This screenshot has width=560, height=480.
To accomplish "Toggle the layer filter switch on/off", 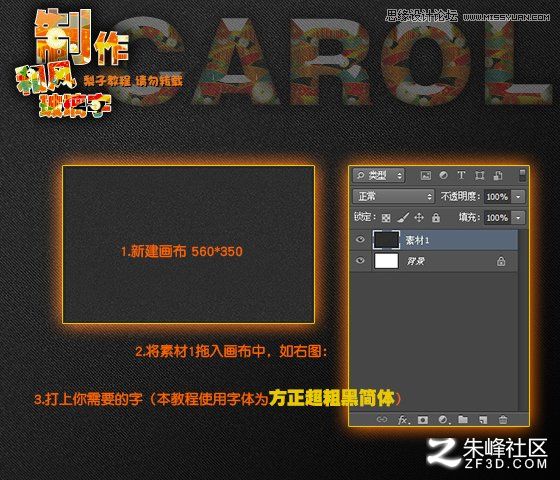I will (522, 175).
